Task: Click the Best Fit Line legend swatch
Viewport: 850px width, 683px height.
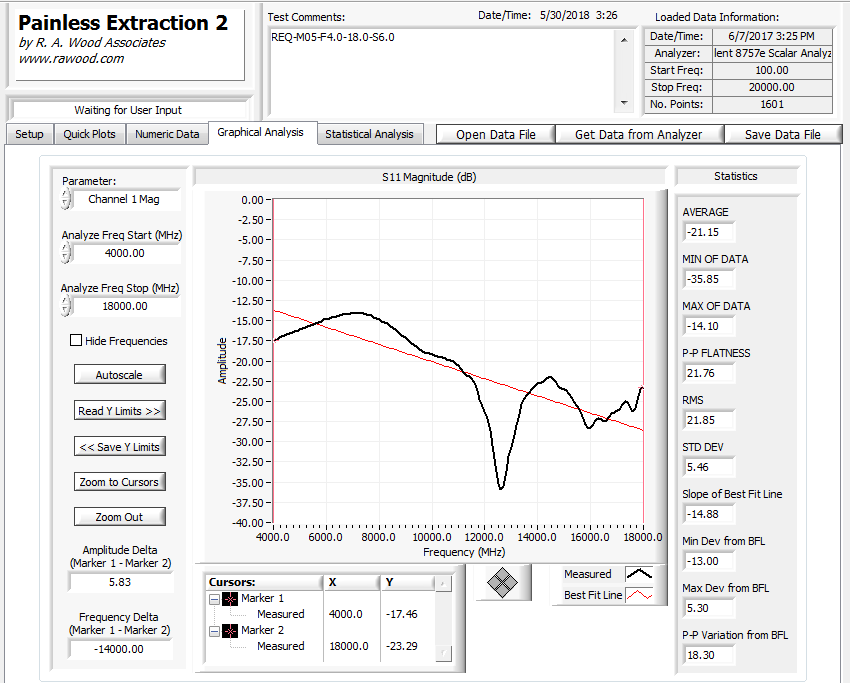Action: [639, 595]
